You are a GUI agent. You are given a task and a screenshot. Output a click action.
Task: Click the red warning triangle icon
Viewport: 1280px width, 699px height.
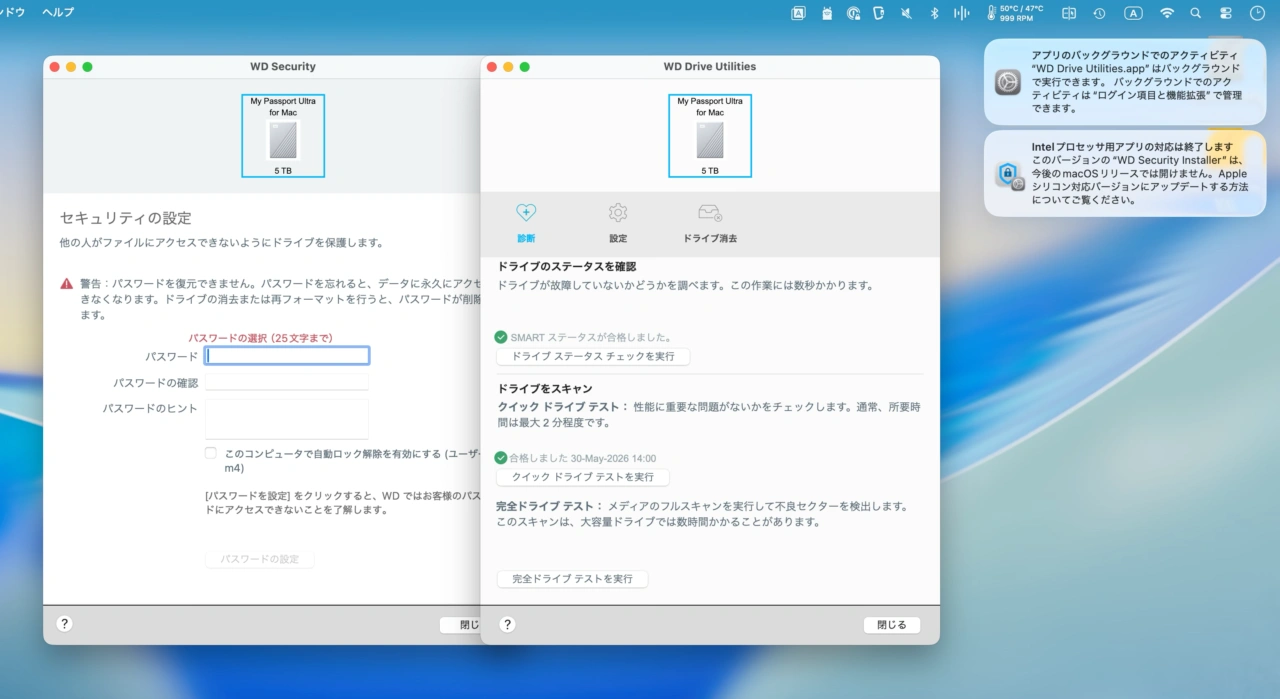click(67, 284)
